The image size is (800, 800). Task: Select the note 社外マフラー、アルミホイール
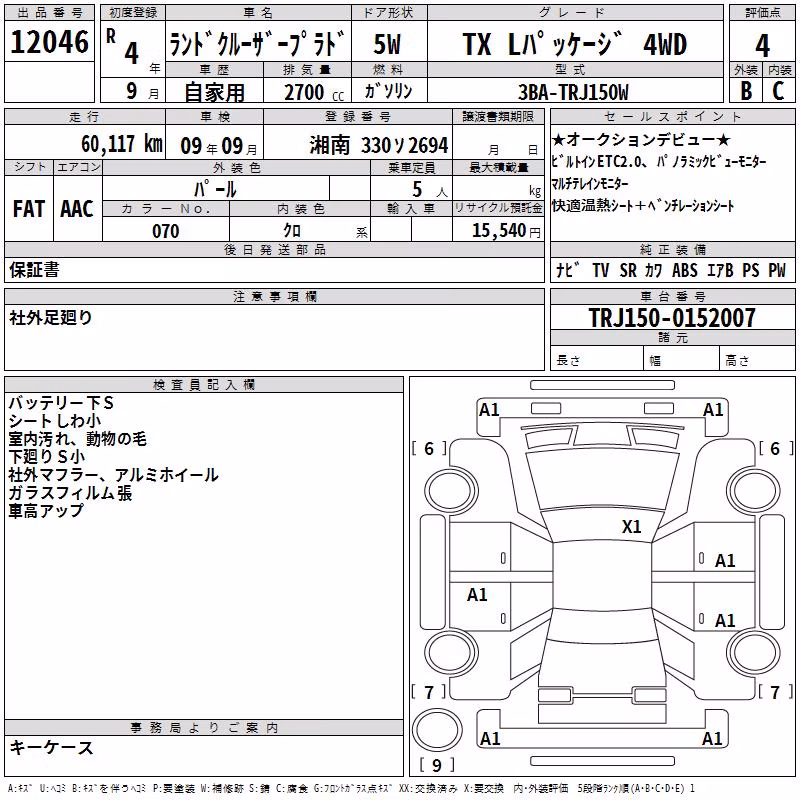[x=113, y=475]
